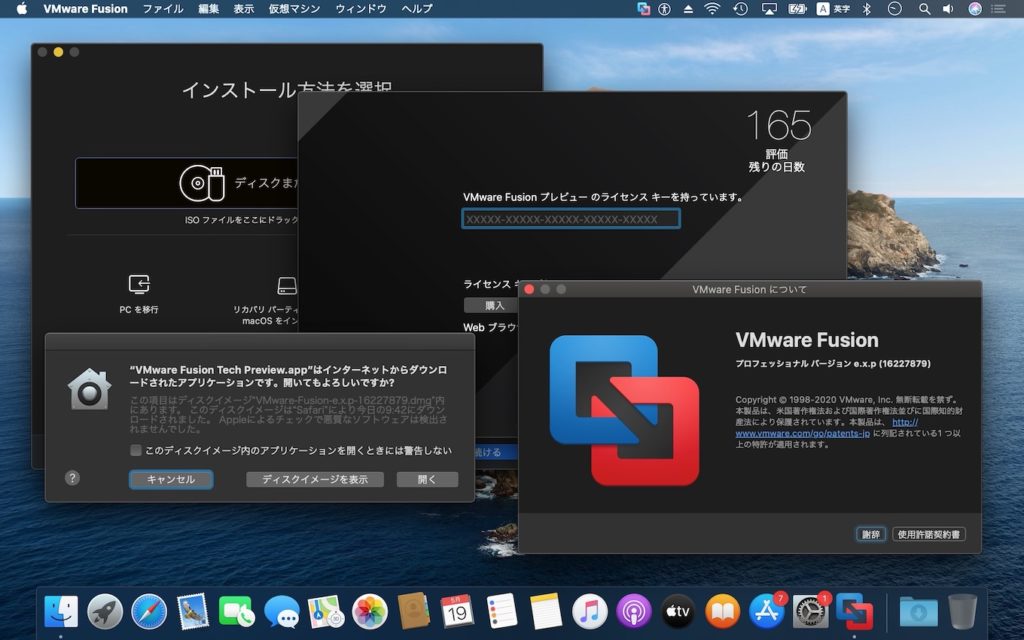Enable the don't warn for disk image checkbox
This screenshot has width=1024, height=640.
pyautogui.click(x=136, y=451)
